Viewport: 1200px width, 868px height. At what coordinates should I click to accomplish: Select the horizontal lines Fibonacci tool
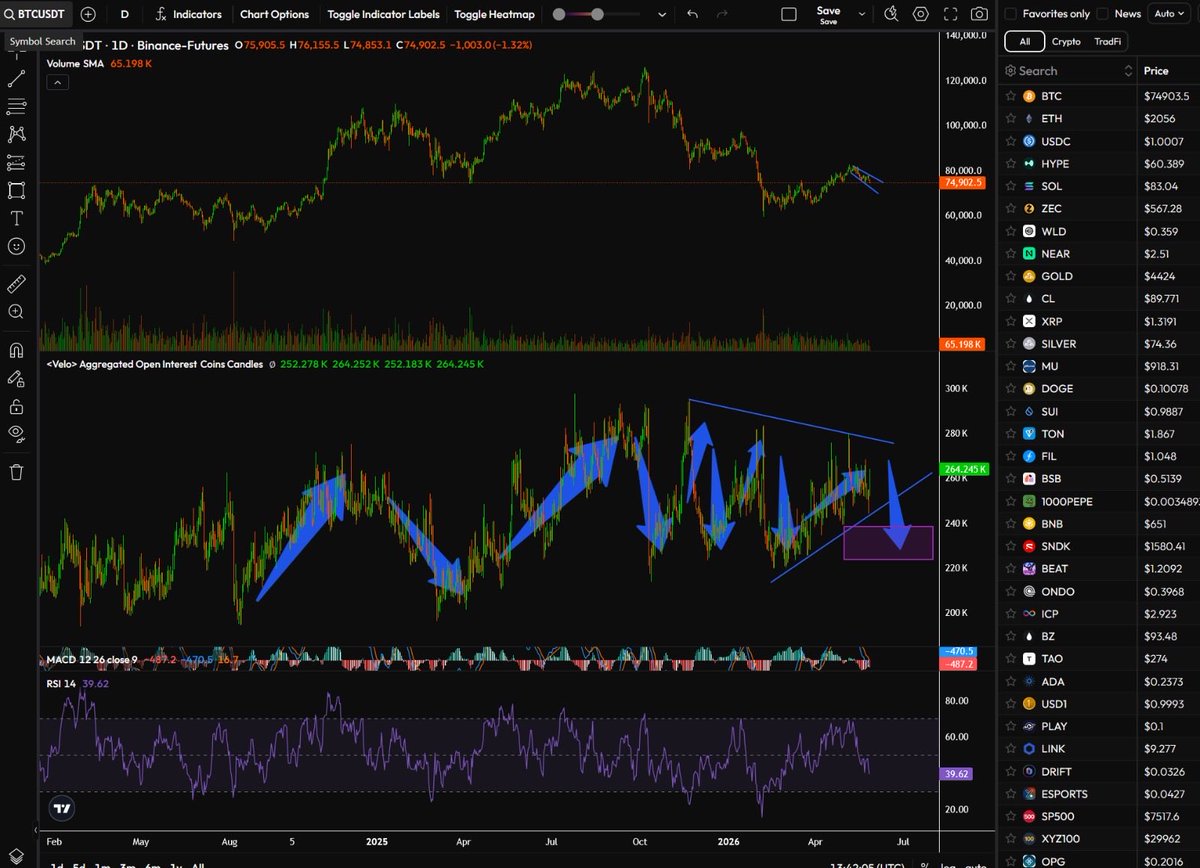click(17, 106)
